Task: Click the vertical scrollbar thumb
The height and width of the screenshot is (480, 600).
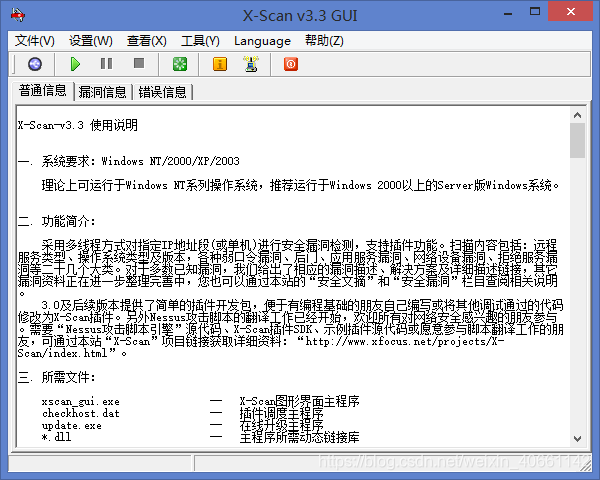Action: pyautogui.click(x=577, y=140)
